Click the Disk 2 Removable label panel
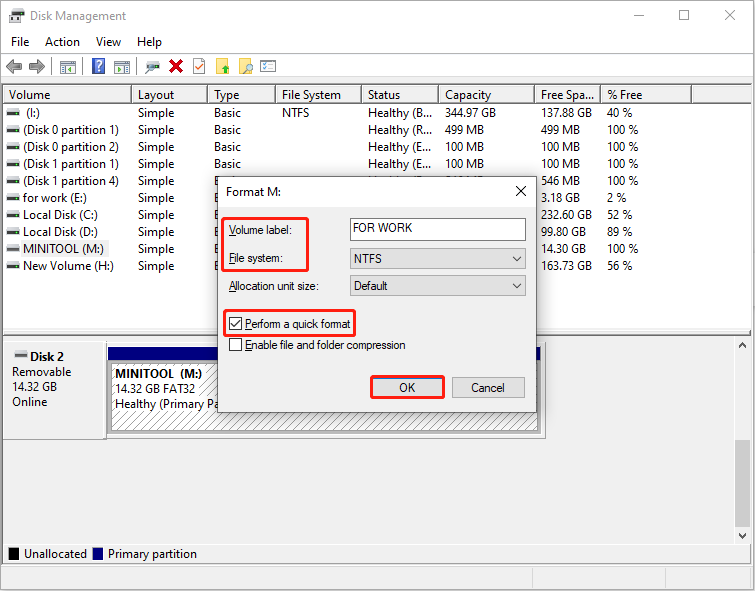 [x=54, y=390]
